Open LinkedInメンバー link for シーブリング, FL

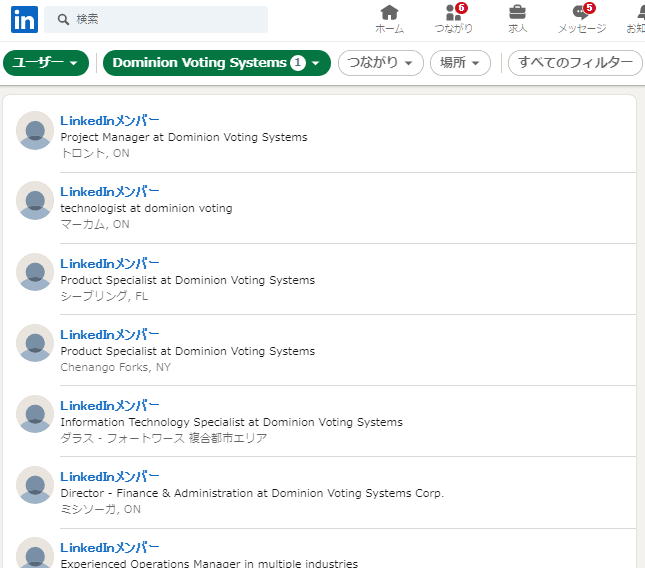[109, 264]
